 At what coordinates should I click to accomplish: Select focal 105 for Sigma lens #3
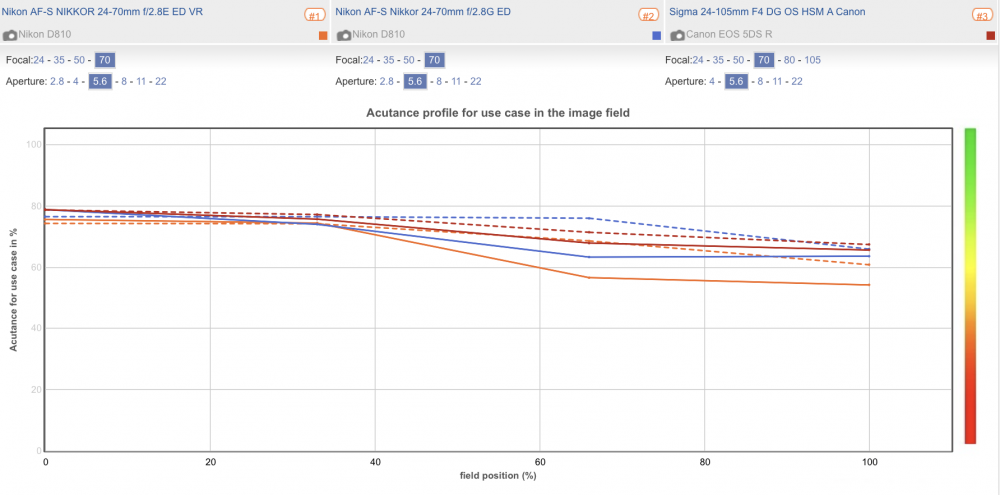pos(812,61)
